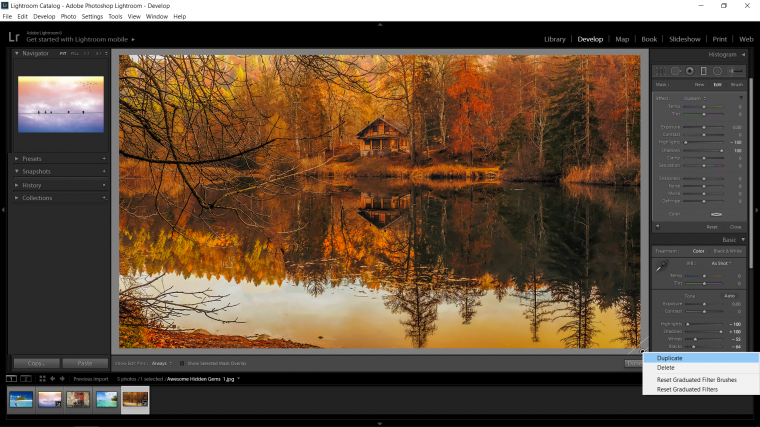760x427 pixels.
Task: Open the Develop menu in menu bar
Action: click(44, 16)
